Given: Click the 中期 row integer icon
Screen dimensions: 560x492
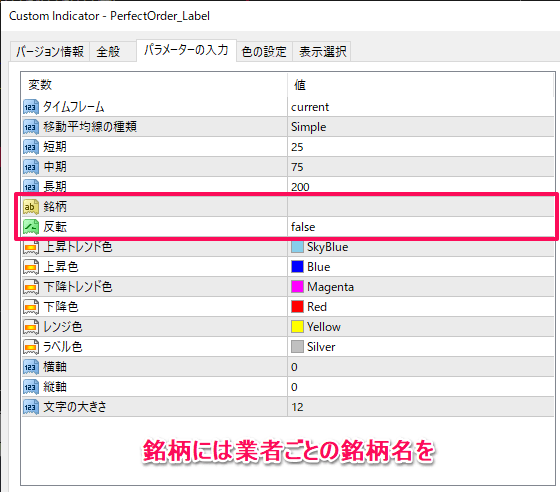Looking at the screenshot, I should coord(31,167).
